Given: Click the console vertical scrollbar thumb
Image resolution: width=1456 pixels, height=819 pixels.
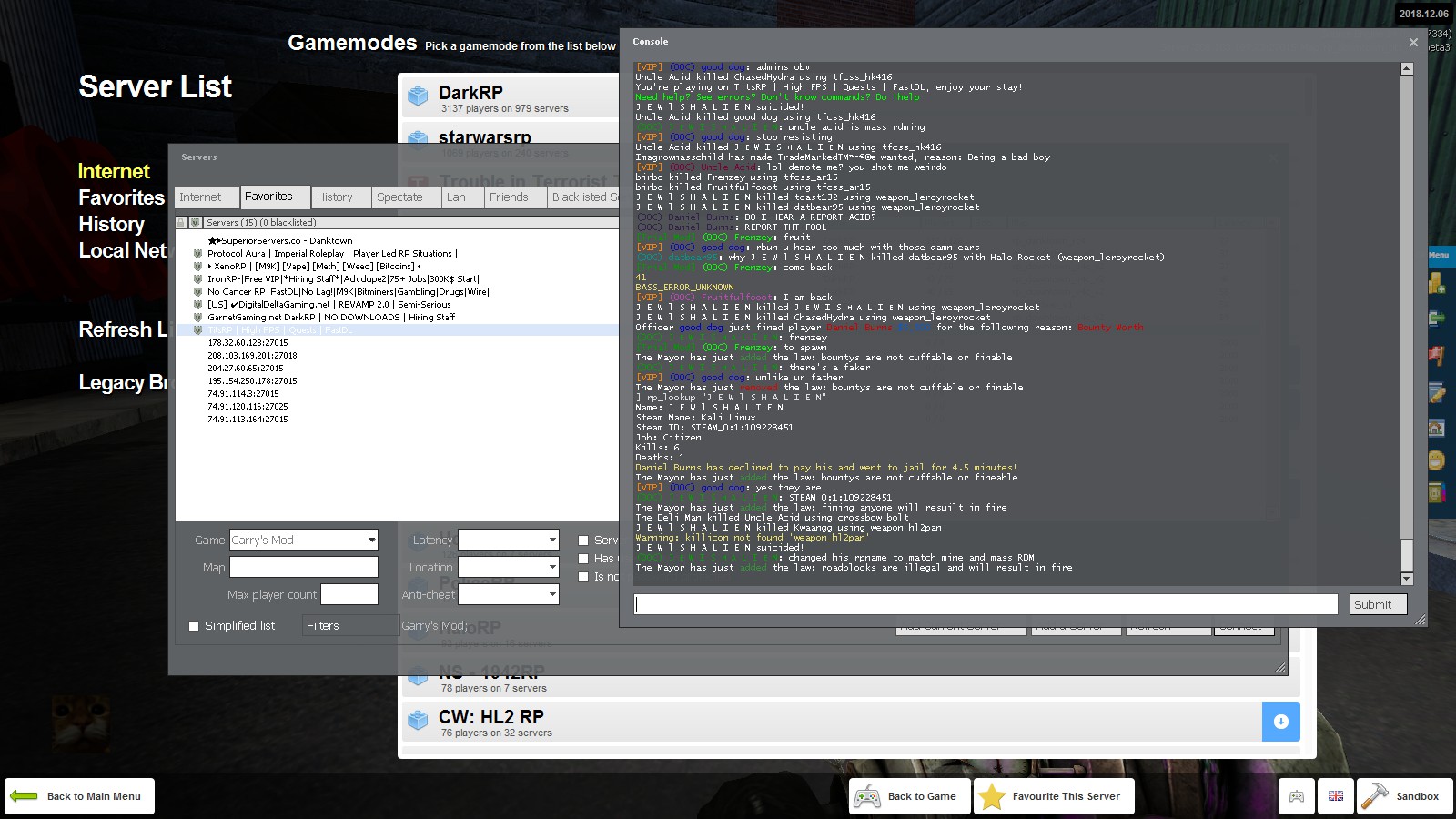Looking at the screenshot, I should [1407, 555].
